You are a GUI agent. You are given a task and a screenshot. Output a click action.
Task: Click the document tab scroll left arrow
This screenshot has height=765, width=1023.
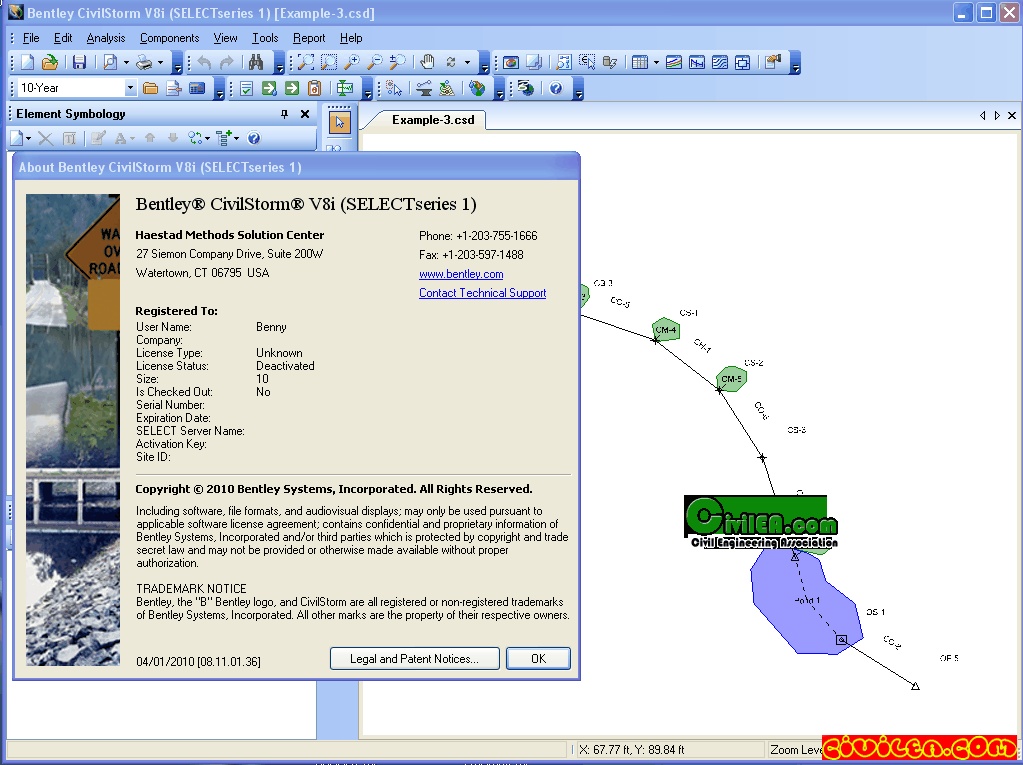983,115
